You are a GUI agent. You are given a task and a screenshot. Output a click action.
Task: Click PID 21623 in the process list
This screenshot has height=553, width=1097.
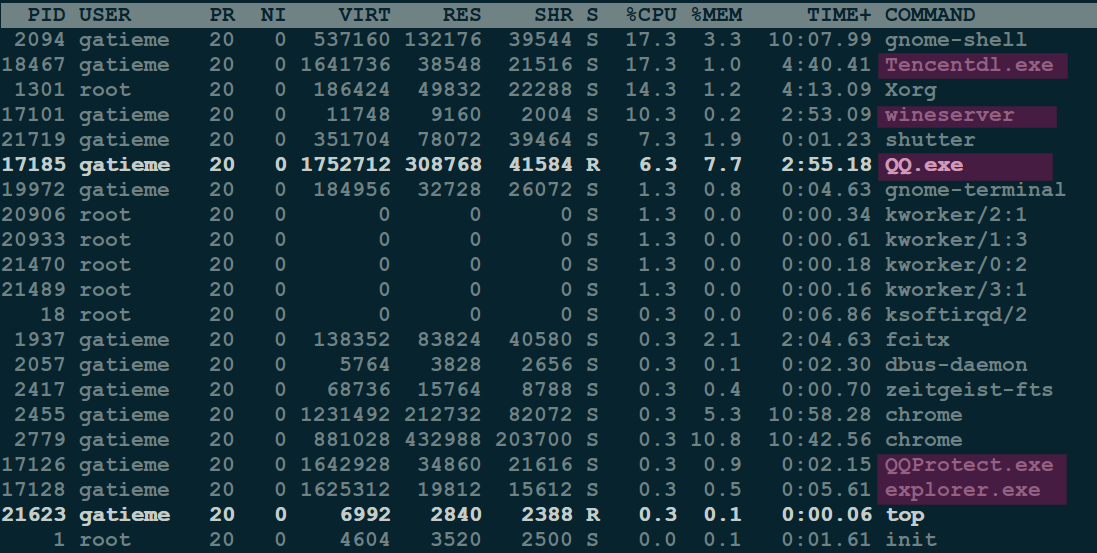(34, 515)
